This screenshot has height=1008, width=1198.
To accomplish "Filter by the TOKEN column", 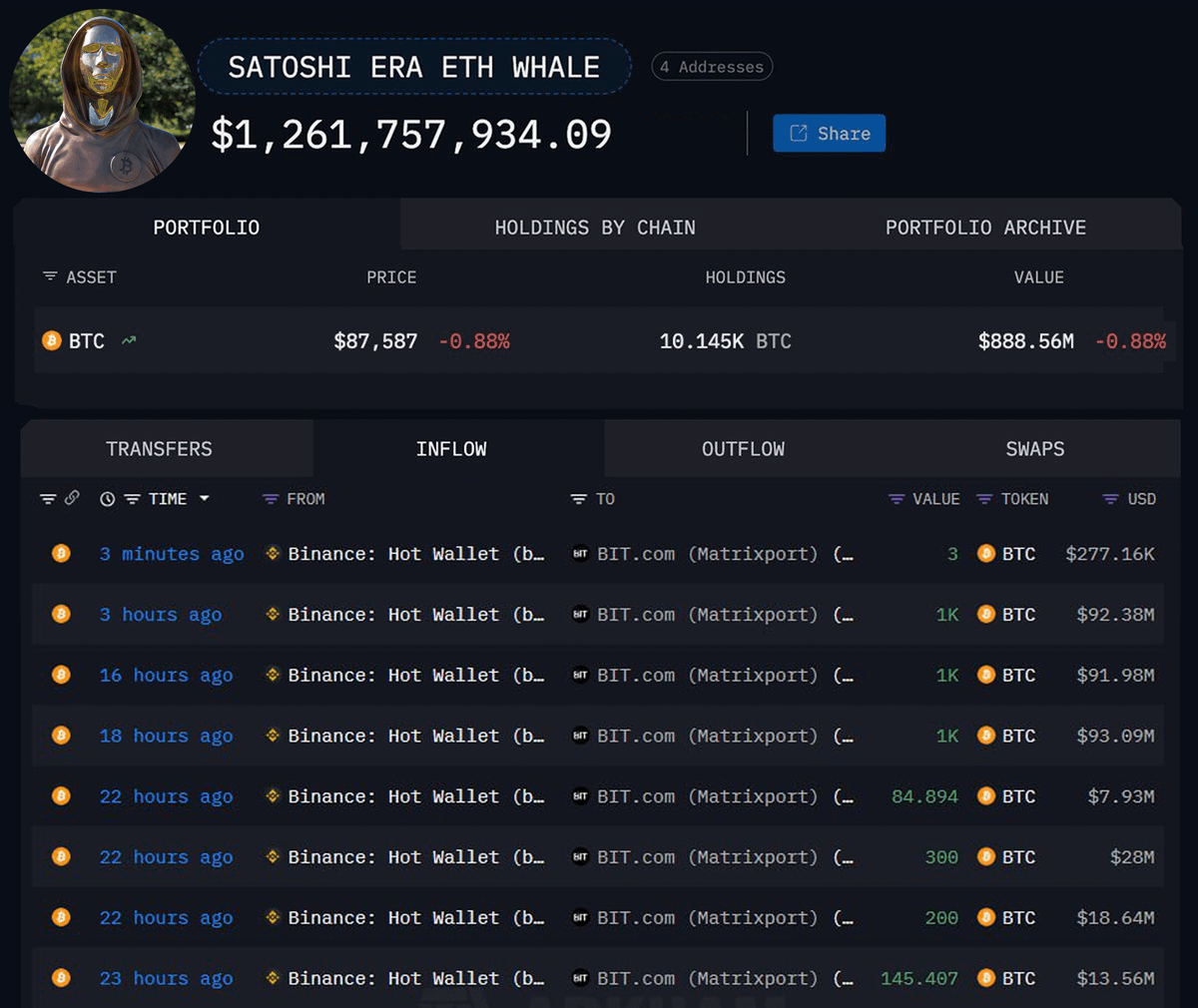I will [x=984, y=498].
